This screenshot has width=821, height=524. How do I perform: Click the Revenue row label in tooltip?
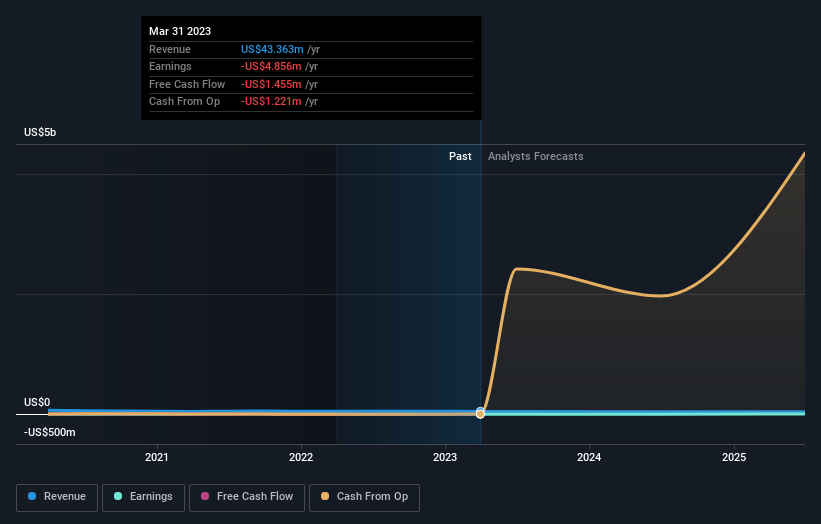170,49
